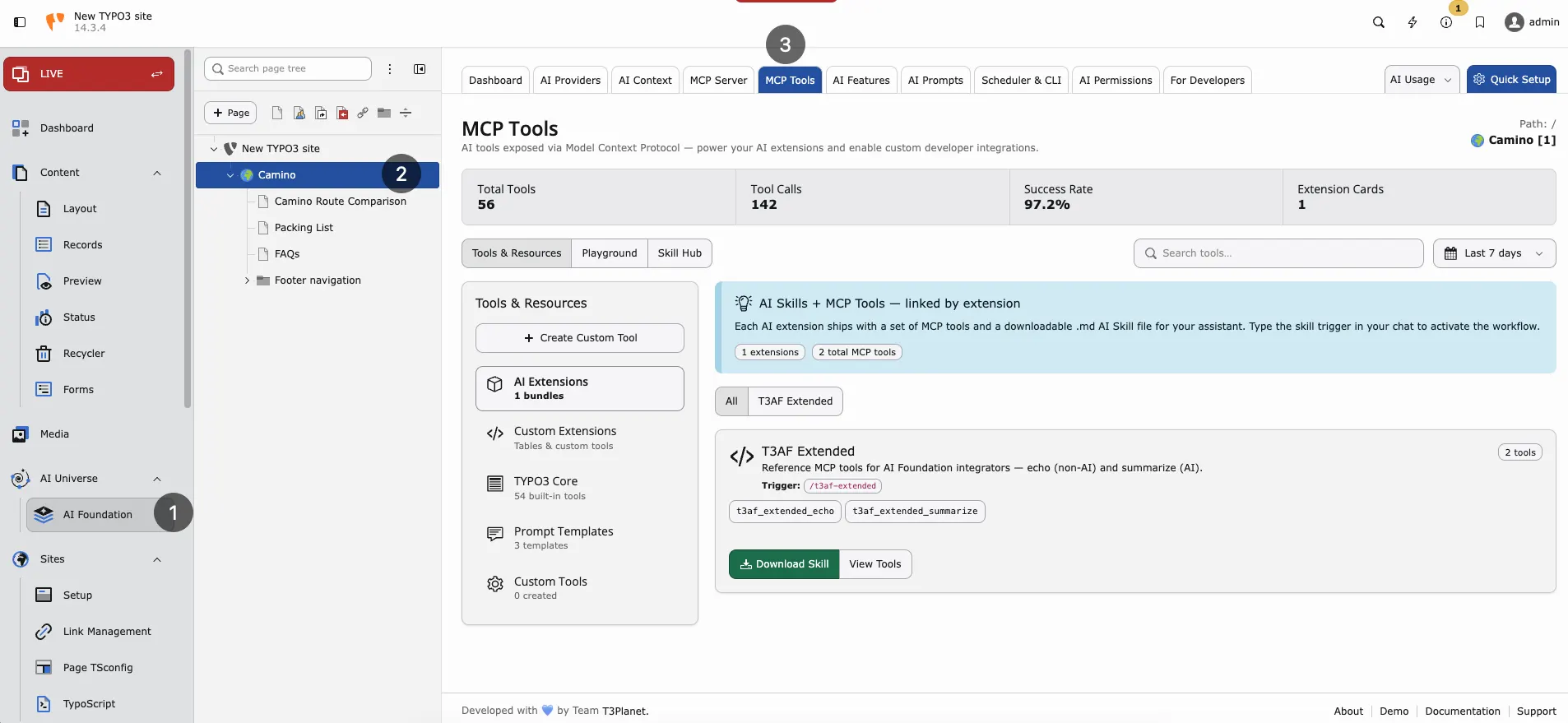1568x723 pixels.
Task: Select the folder page type icon in tree toolbar
Action: [384, 113]
